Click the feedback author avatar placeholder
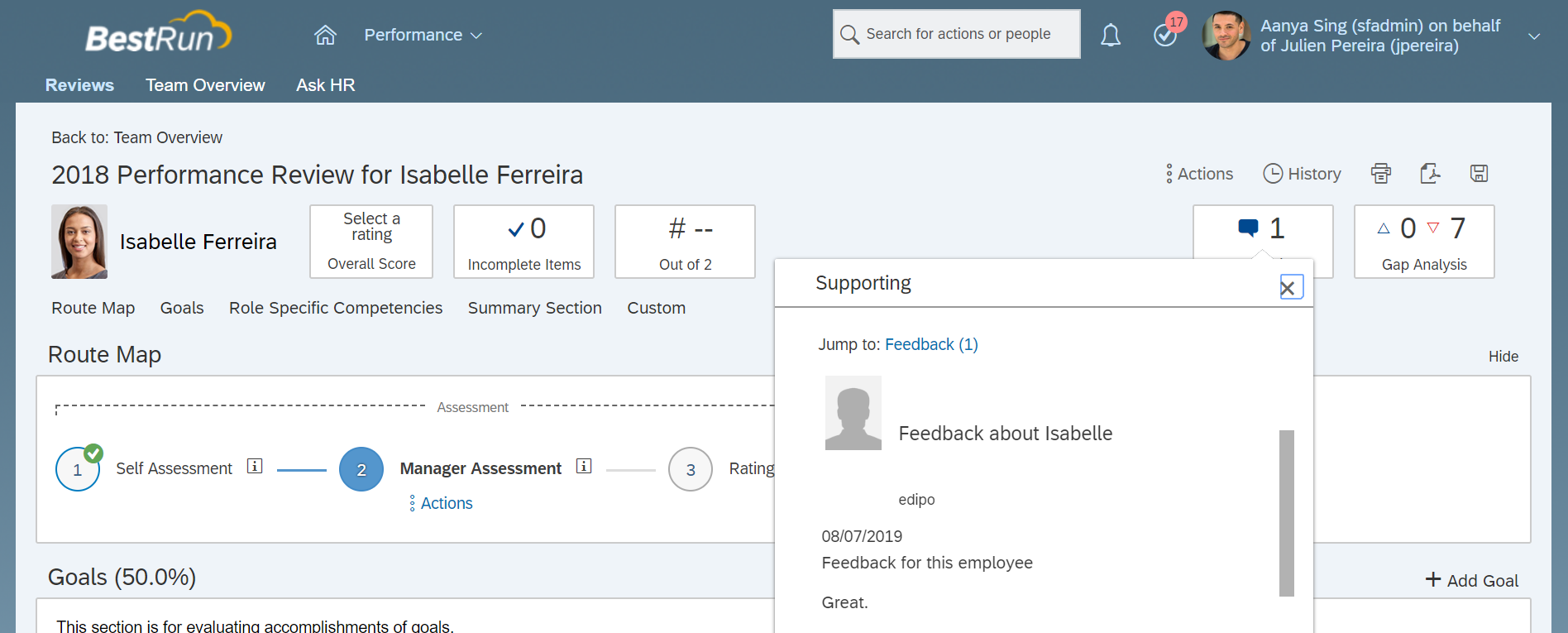1568x633 pixels. point(853,413)
